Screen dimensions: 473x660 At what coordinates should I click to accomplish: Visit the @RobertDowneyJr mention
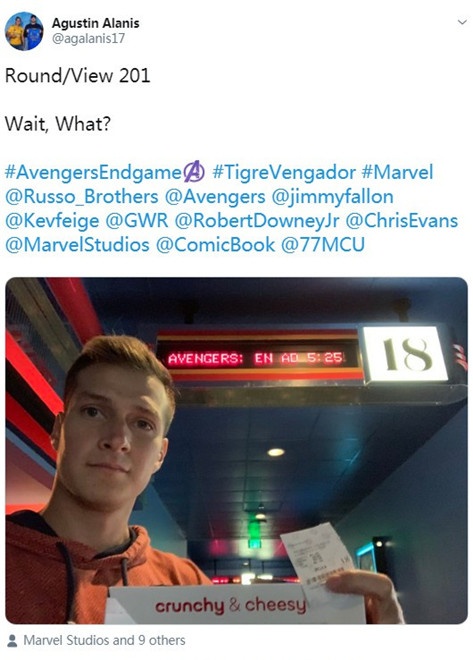257,221
